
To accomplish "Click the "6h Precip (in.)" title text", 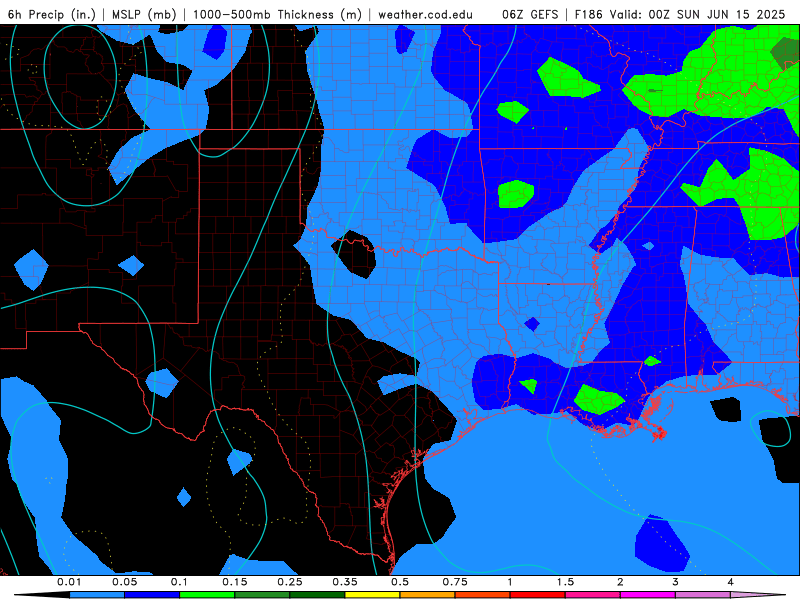I will [52, 14].
